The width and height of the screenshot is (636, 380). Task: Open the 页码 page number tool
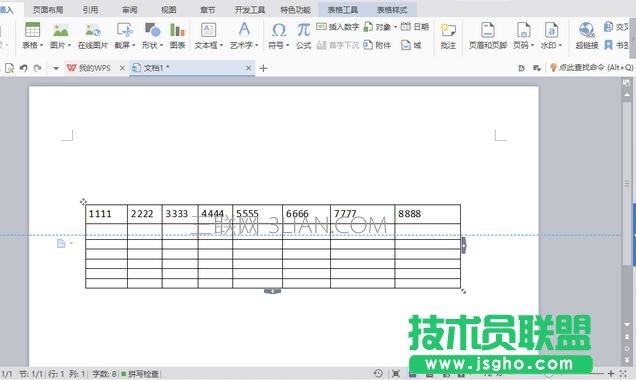[x=523, y=36]
